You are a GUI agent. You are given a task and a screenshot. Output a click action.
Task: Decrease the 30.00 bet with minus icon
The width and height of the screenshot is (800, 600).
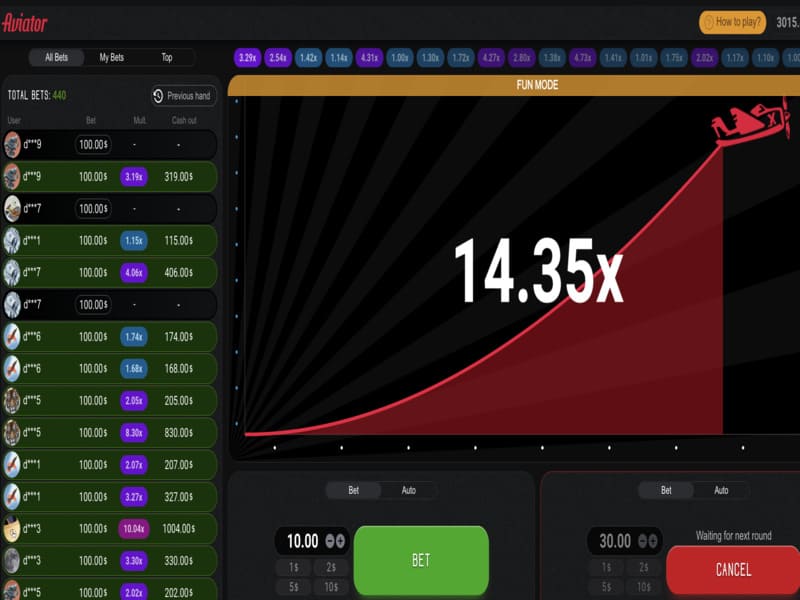pos(642,541)
